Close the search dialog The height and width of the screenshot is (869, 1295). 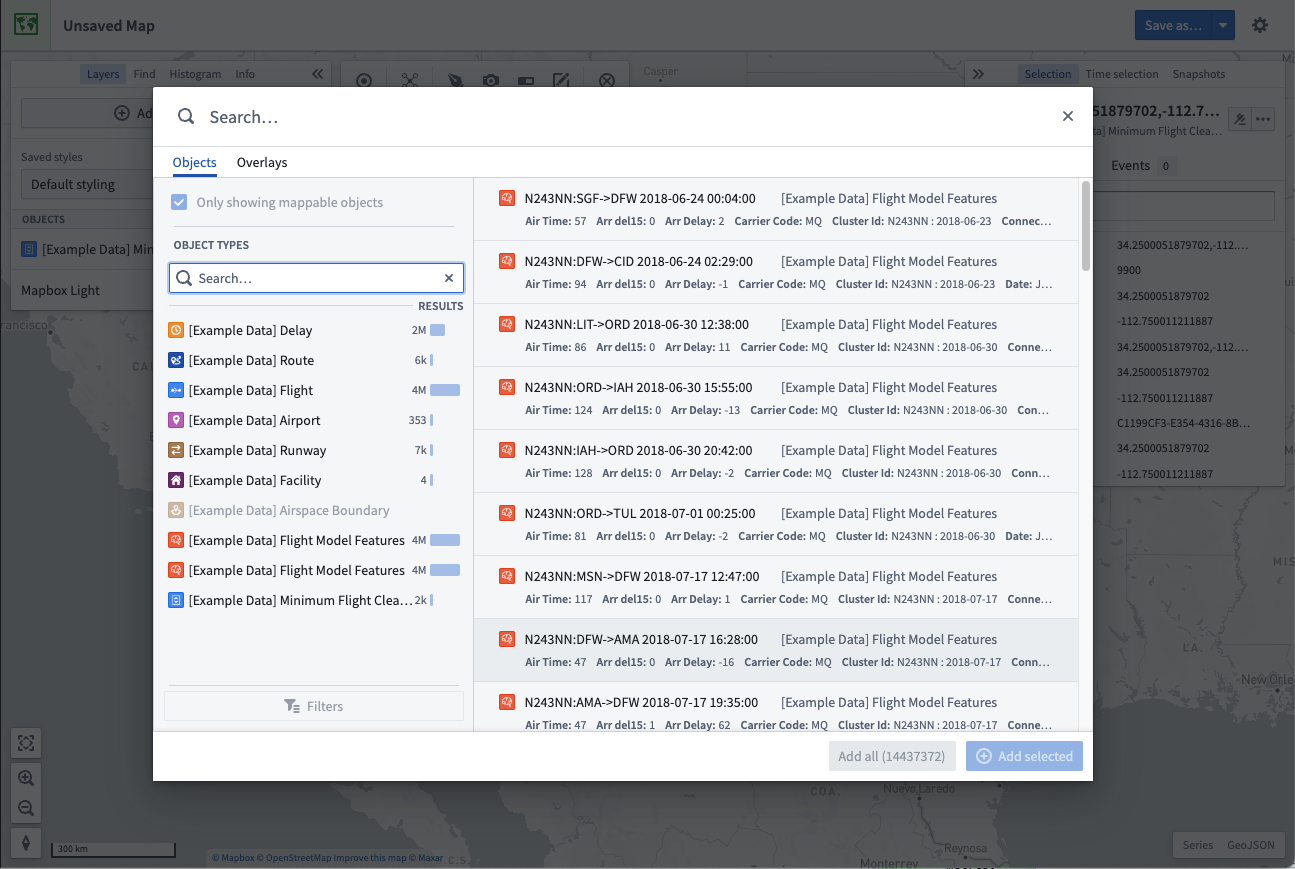point(1068,116)
